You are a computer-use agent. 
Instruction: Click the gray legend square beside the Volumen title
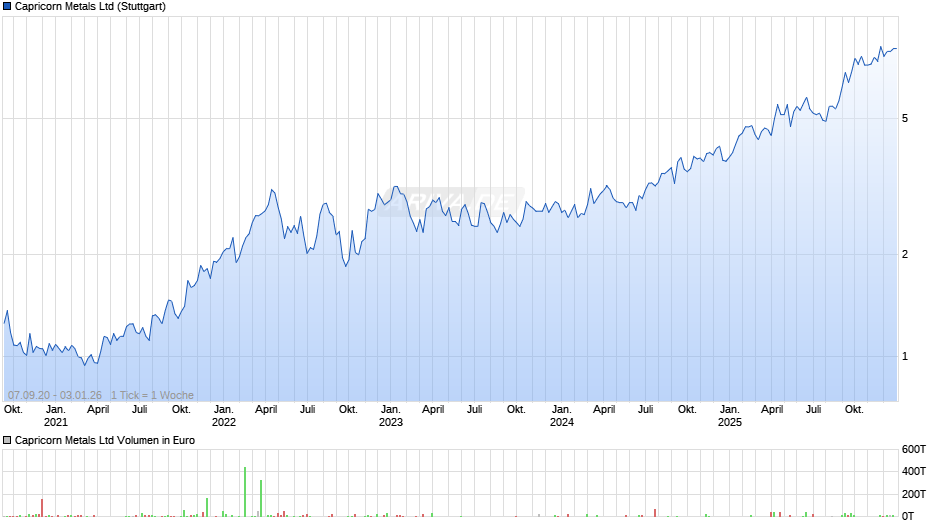pos(7,440)
